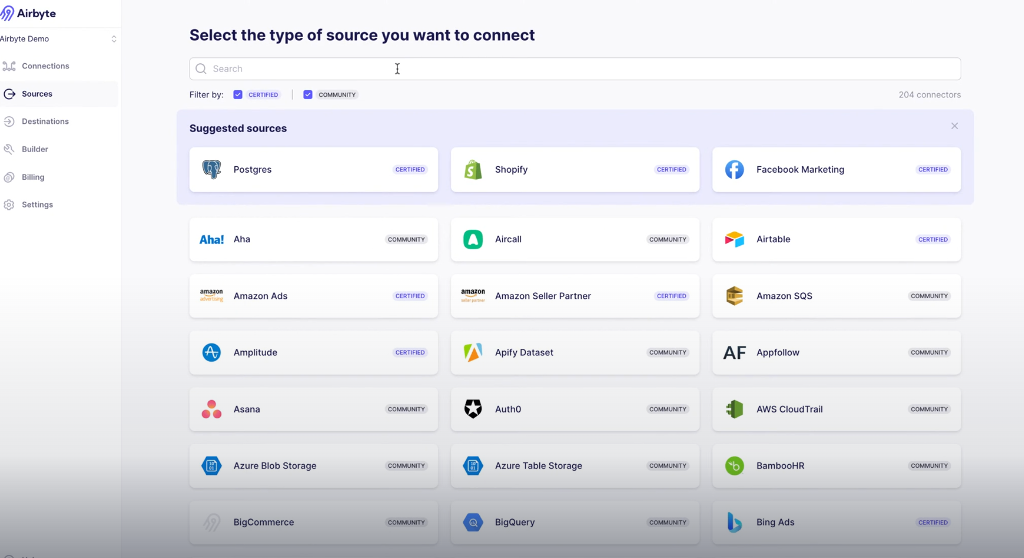This screenshot has width=1024, height=558.
Task: Click the Amazon Seller Partner logo icon
Action: click(x=473, y=296)
